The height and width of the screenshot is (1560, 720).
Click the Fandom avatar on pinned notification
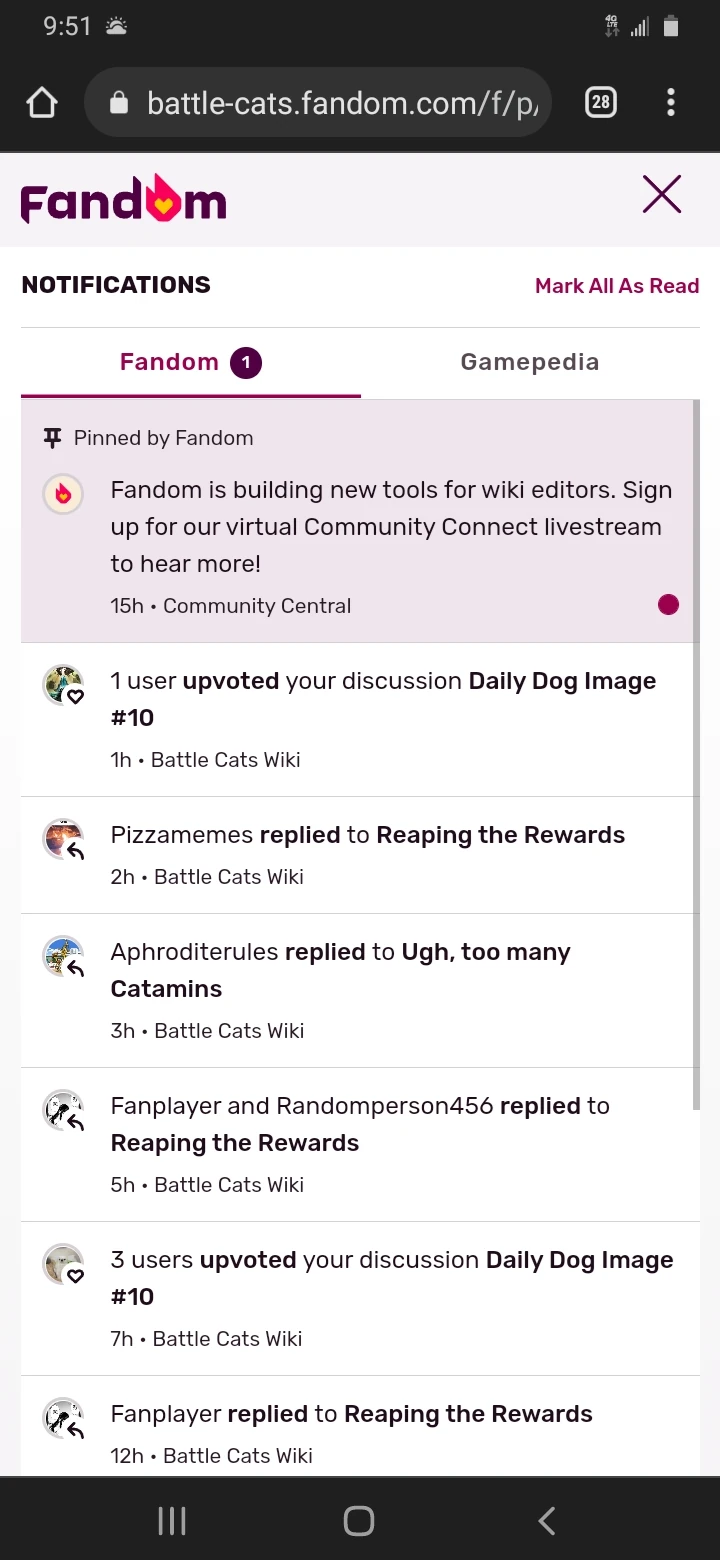click(x=63, y=494)
